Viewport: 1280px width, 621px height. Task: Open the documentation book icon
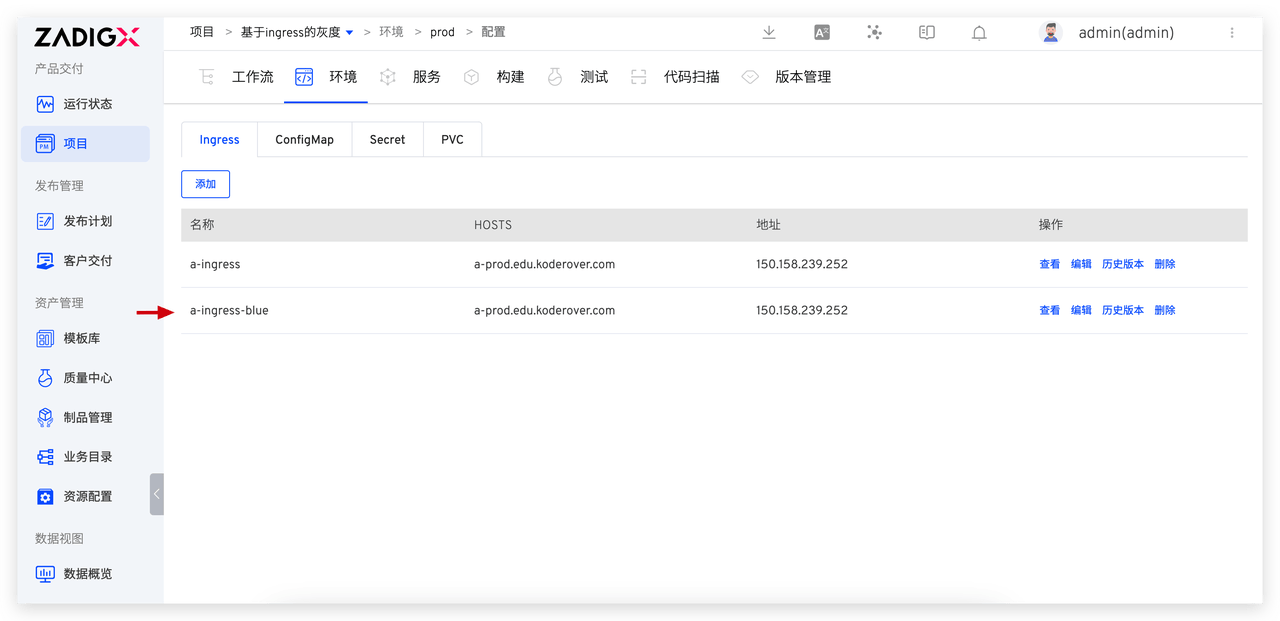coord(927,32)
